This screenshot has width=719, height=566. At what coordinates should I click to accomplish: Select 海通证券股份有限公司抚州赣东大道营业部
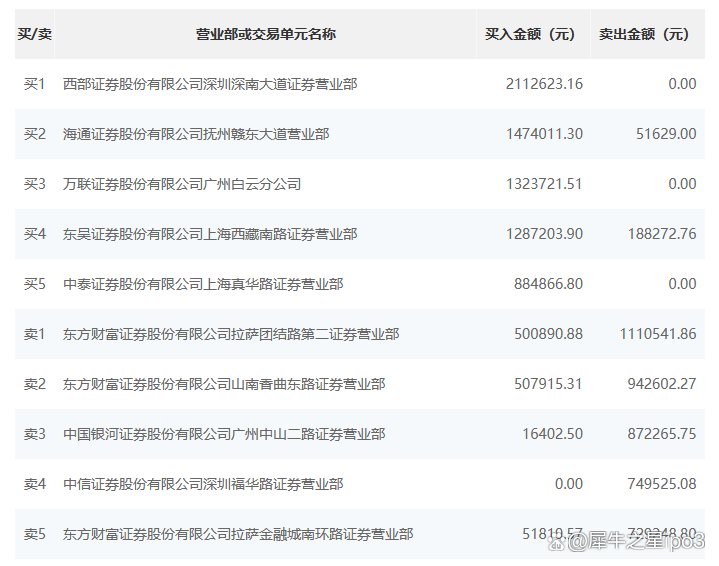[196, 134]
